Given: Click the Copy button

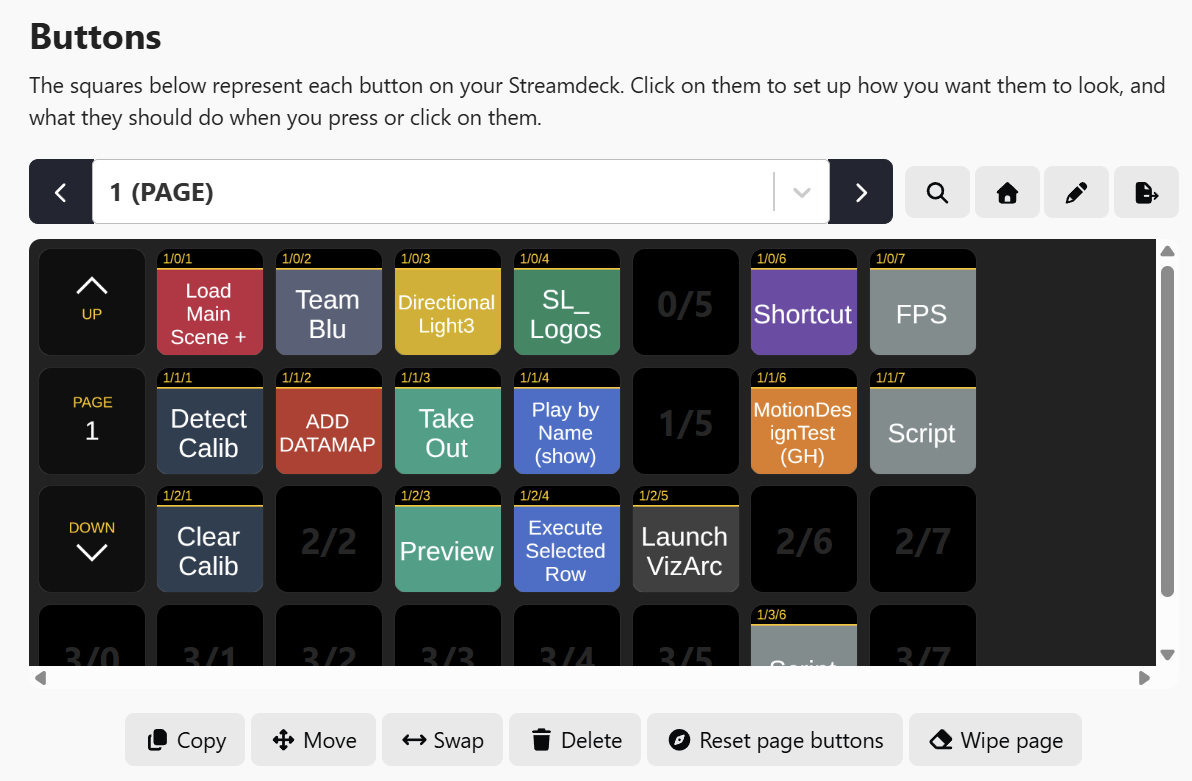Looking at the screenshot, I should point(185,740).
